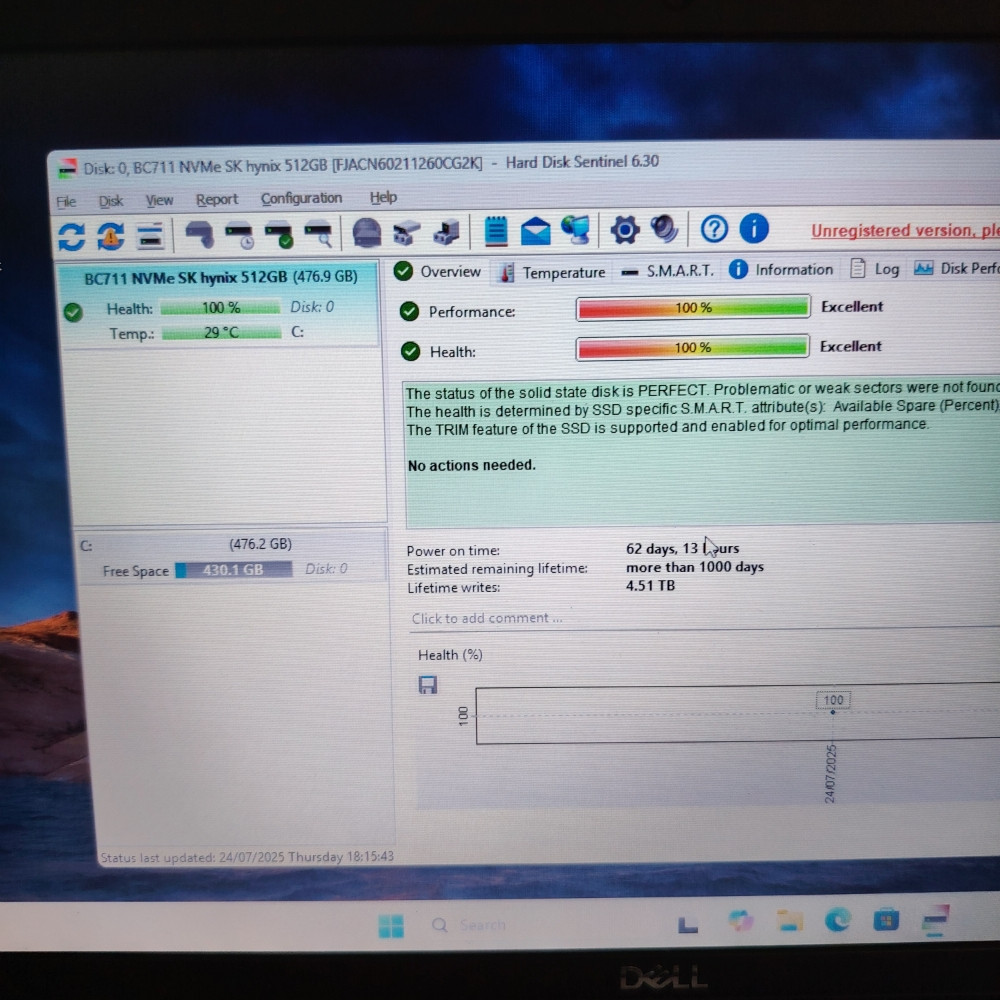
Task: Click Hard Disk Sentinel title bar app icon
Action: [x=68, y=169]
